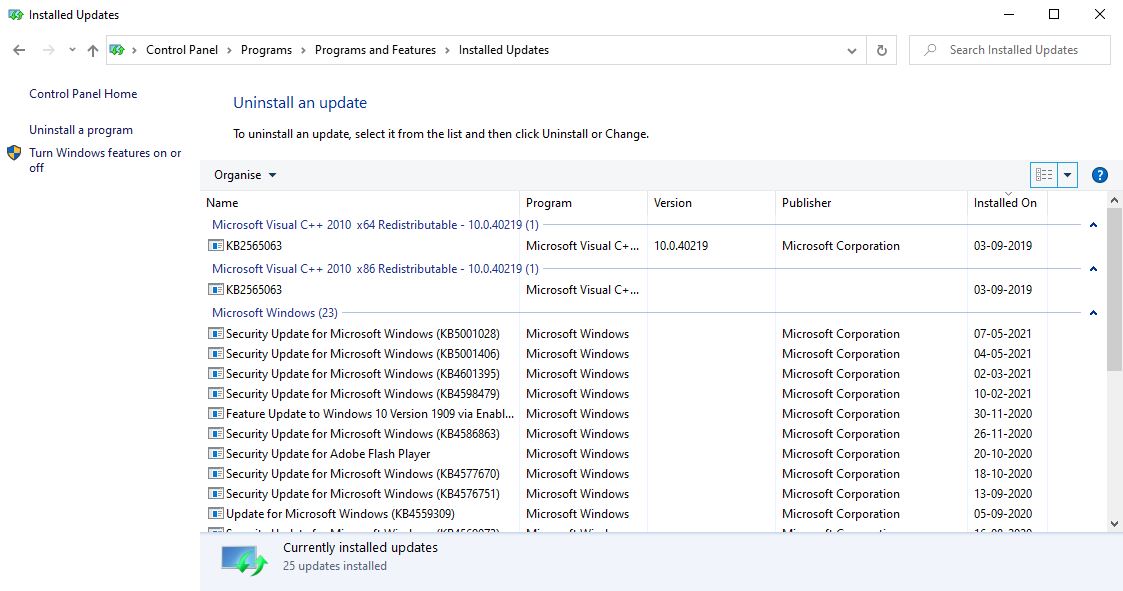Click the 07-05-2021 install date
This screenshot has width=1123, height=591.
(x=1003, y=334)
